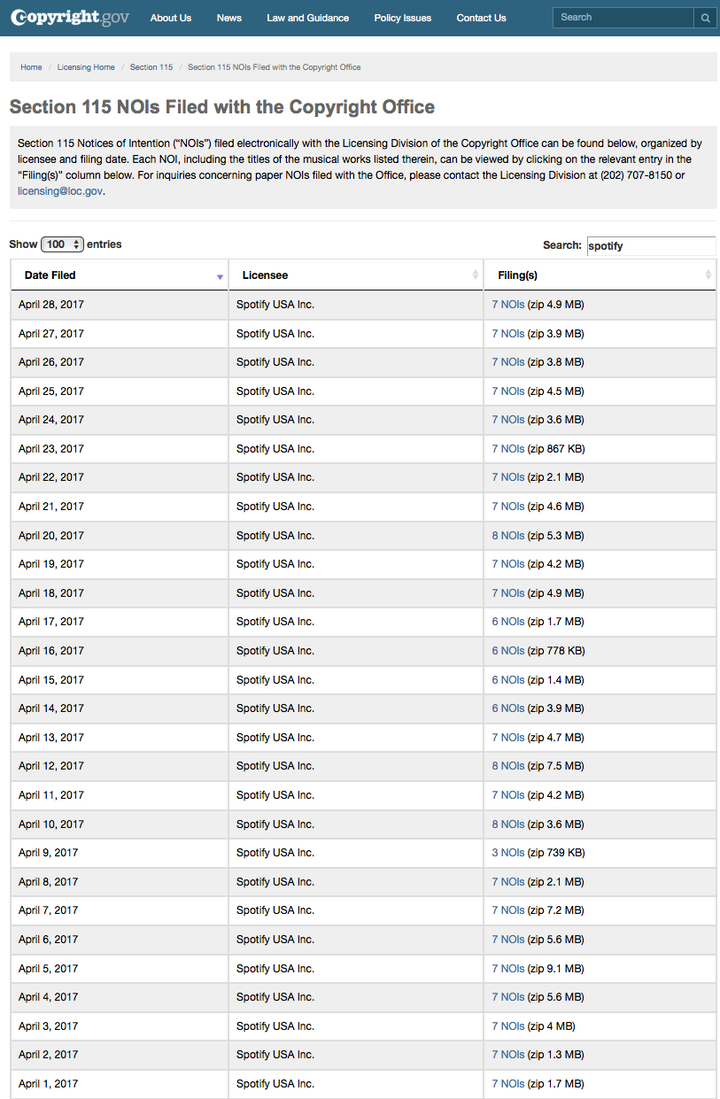Open 7 NOIs filing for April 4, 2017

click(508, 997)
